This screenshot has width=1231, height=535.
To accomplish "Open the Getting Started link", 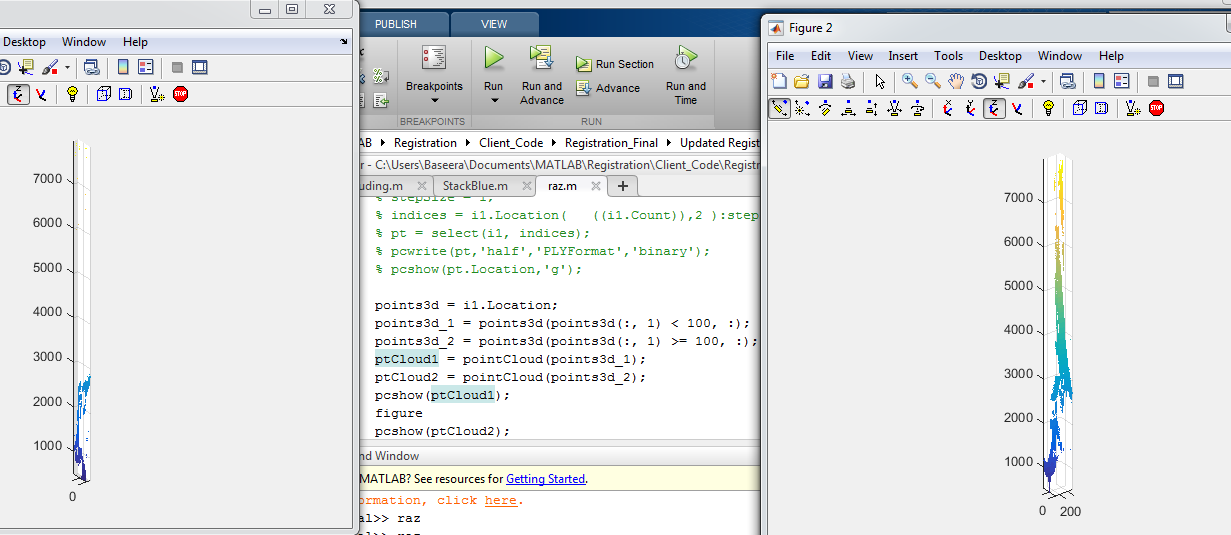I will point(545,479).
